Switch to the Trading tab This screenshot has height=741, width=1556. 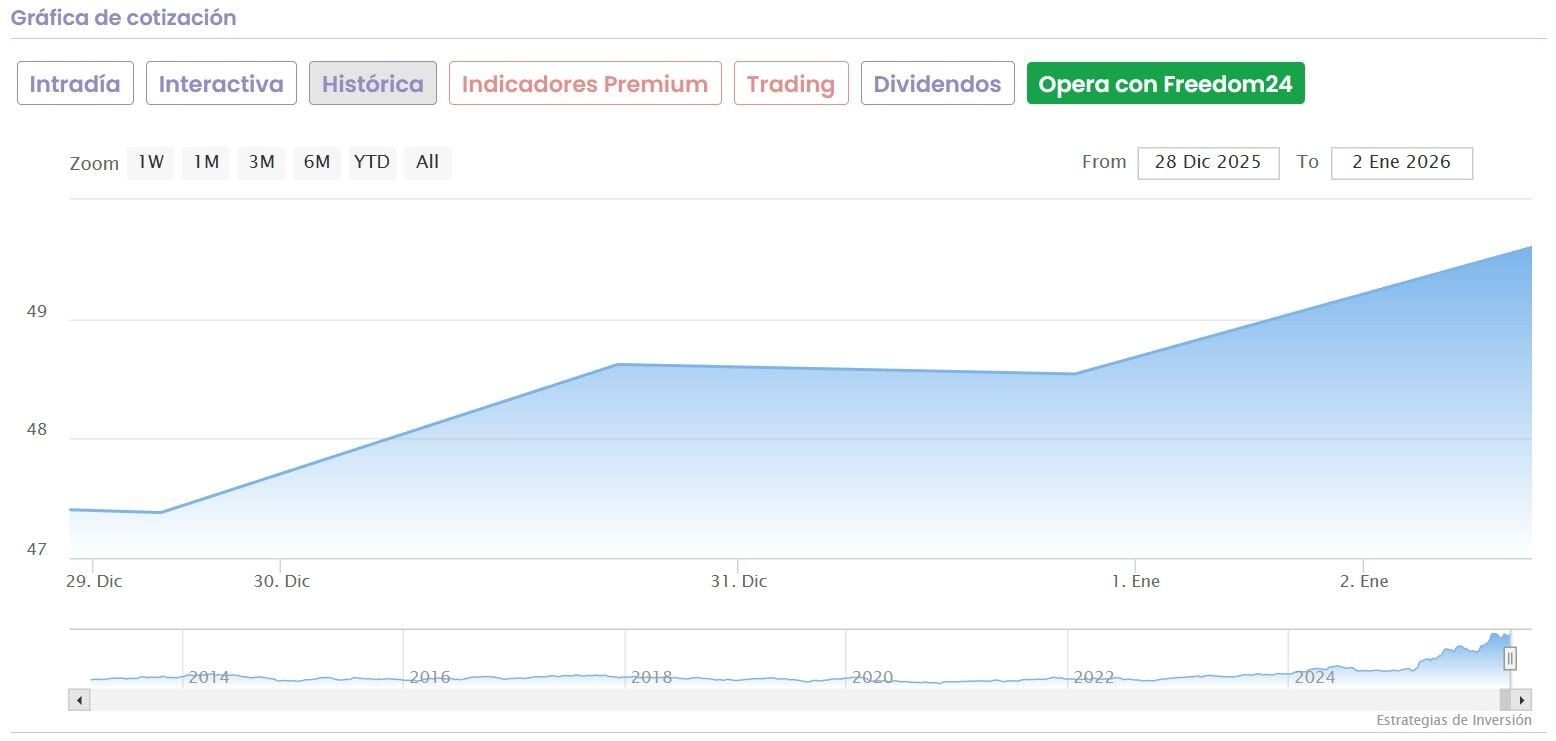tap(791, 84)
